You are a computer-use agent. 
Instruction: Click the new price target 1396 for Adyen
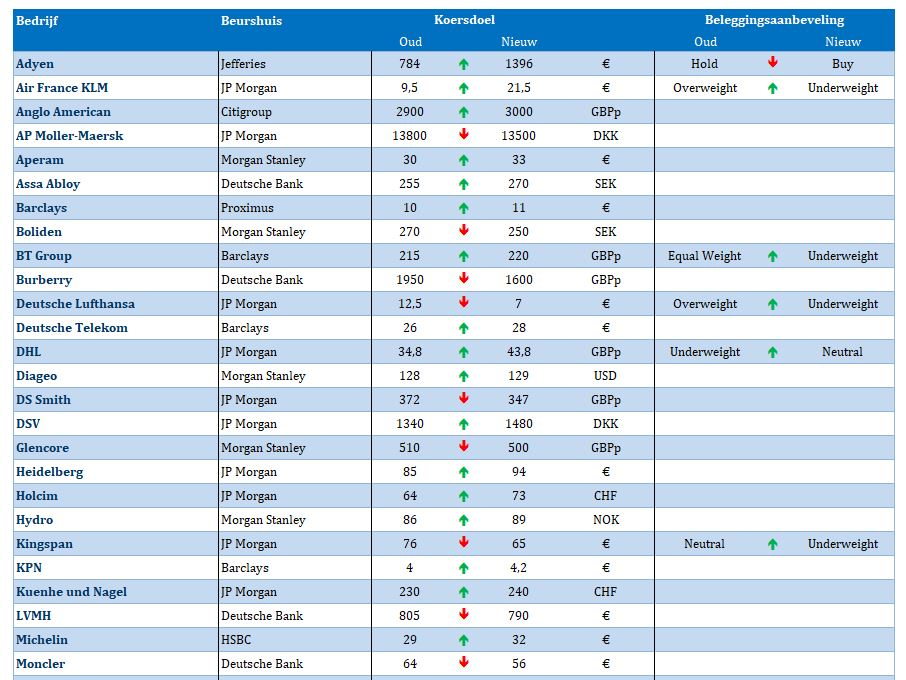pos(519,64)
